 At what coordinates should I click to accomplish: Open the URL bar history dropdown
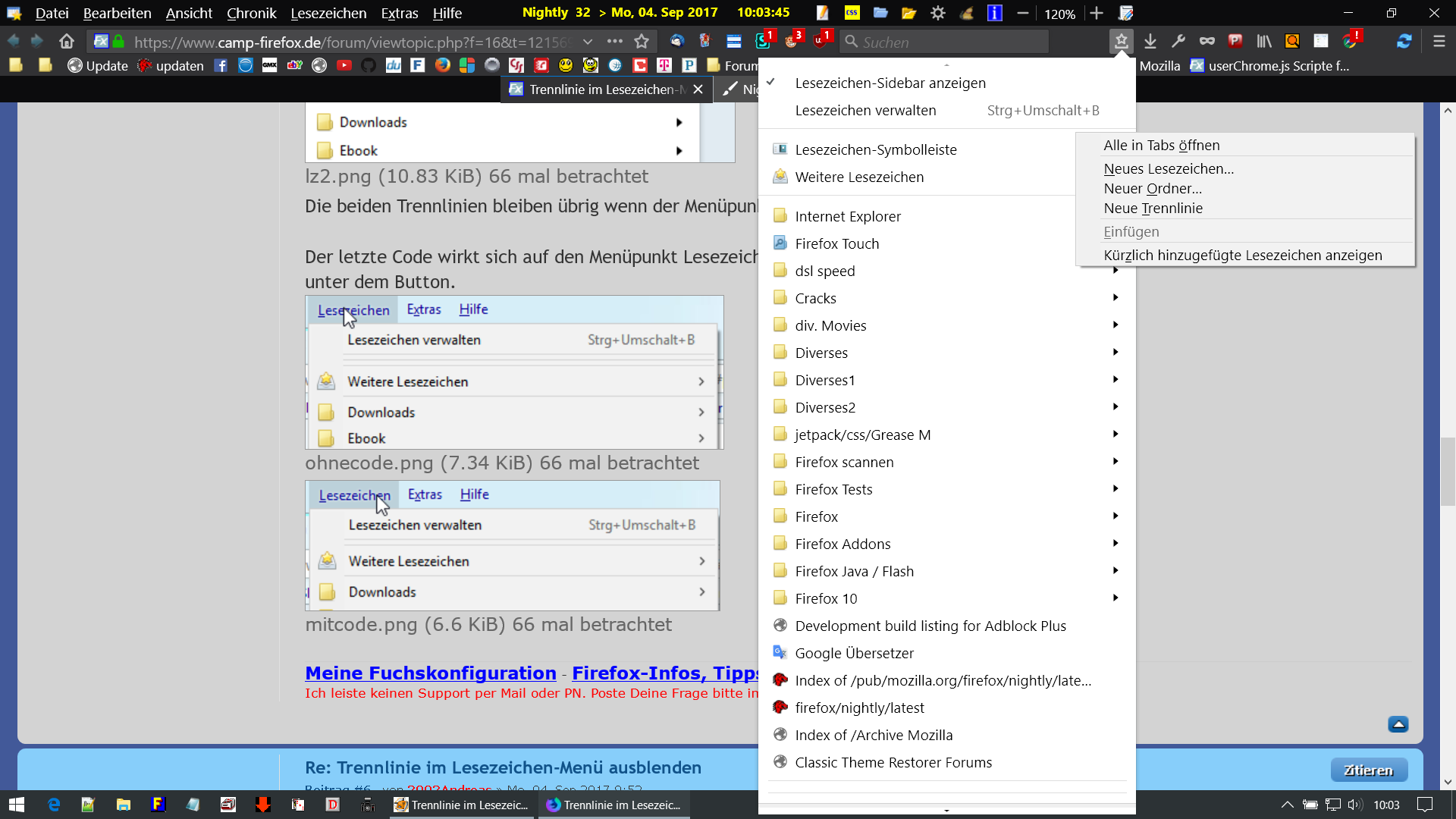click(588, 42)
